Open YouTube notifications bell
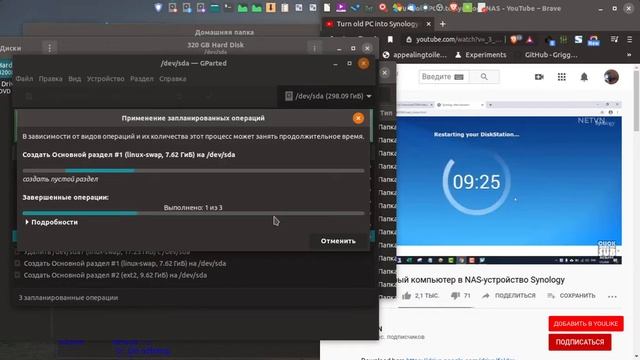 pos(584,77)
